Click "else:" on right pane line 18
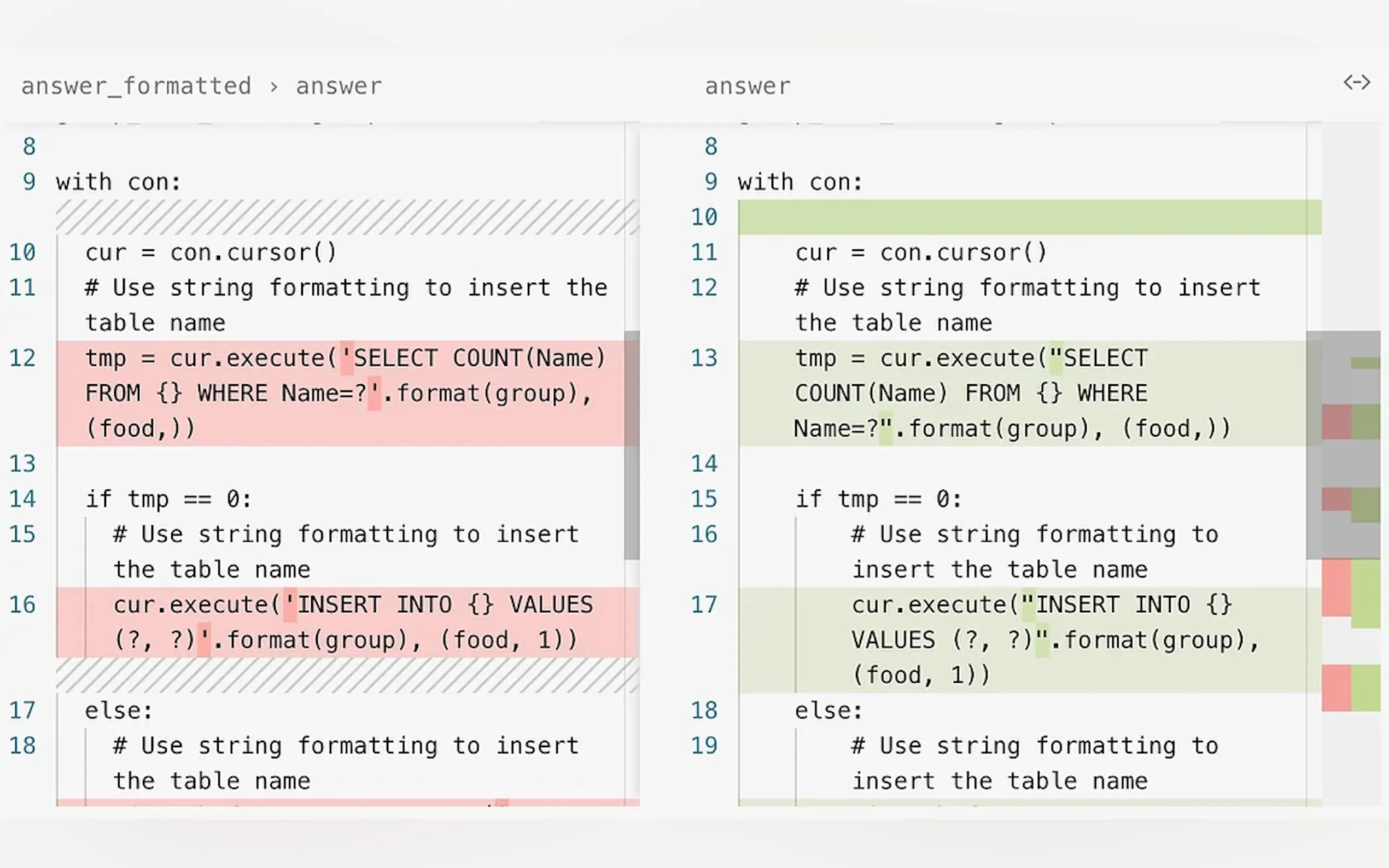This screenshot has height=868, width=1389. click(827, 711)
